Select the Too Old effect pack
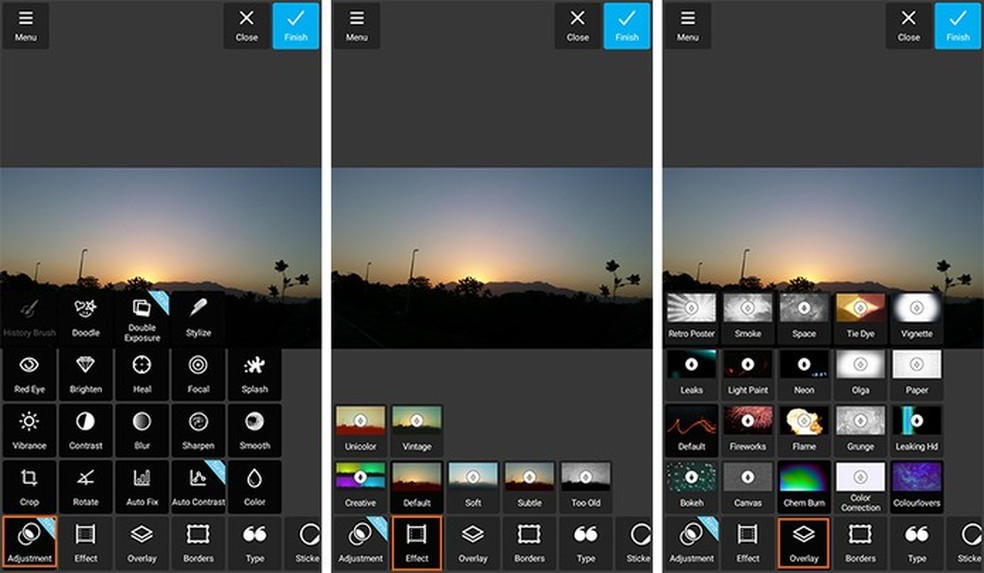 [586, 487]
